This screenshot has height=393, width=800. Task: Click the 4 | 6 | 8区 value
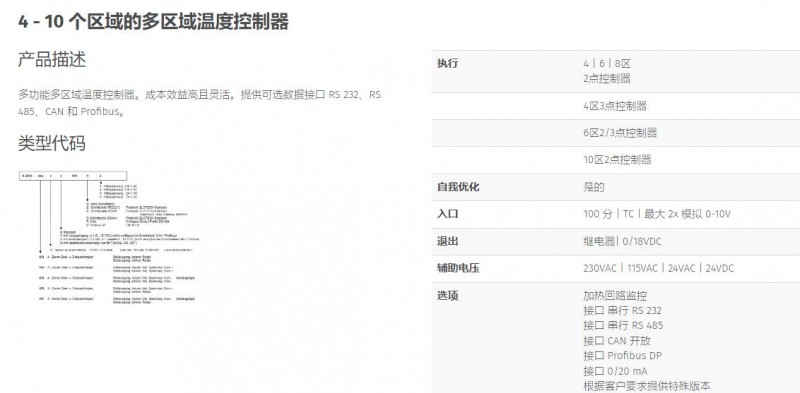coord(607,64)
